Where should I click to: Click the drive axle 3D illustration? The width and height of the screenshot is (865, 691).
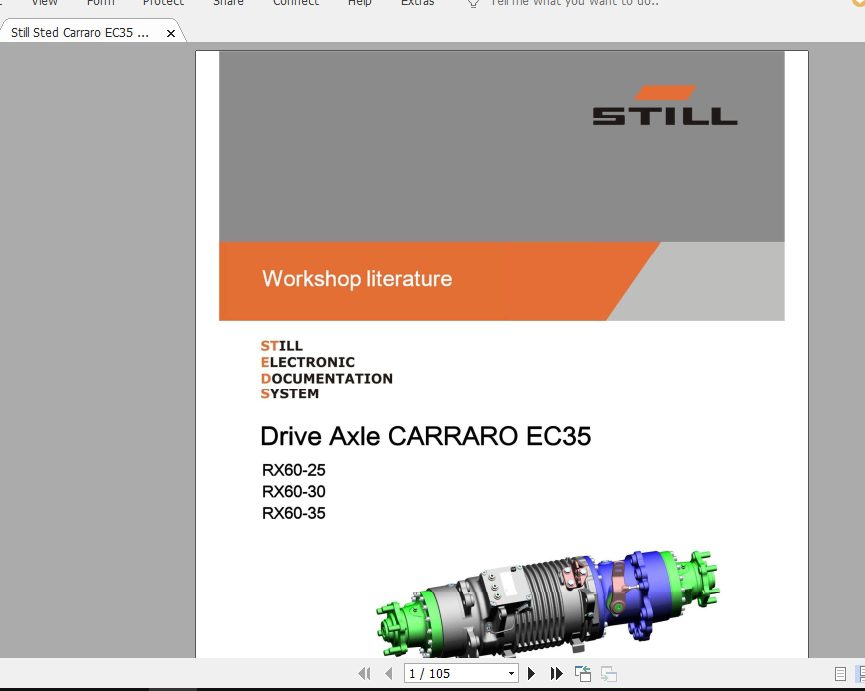(548, 604)
